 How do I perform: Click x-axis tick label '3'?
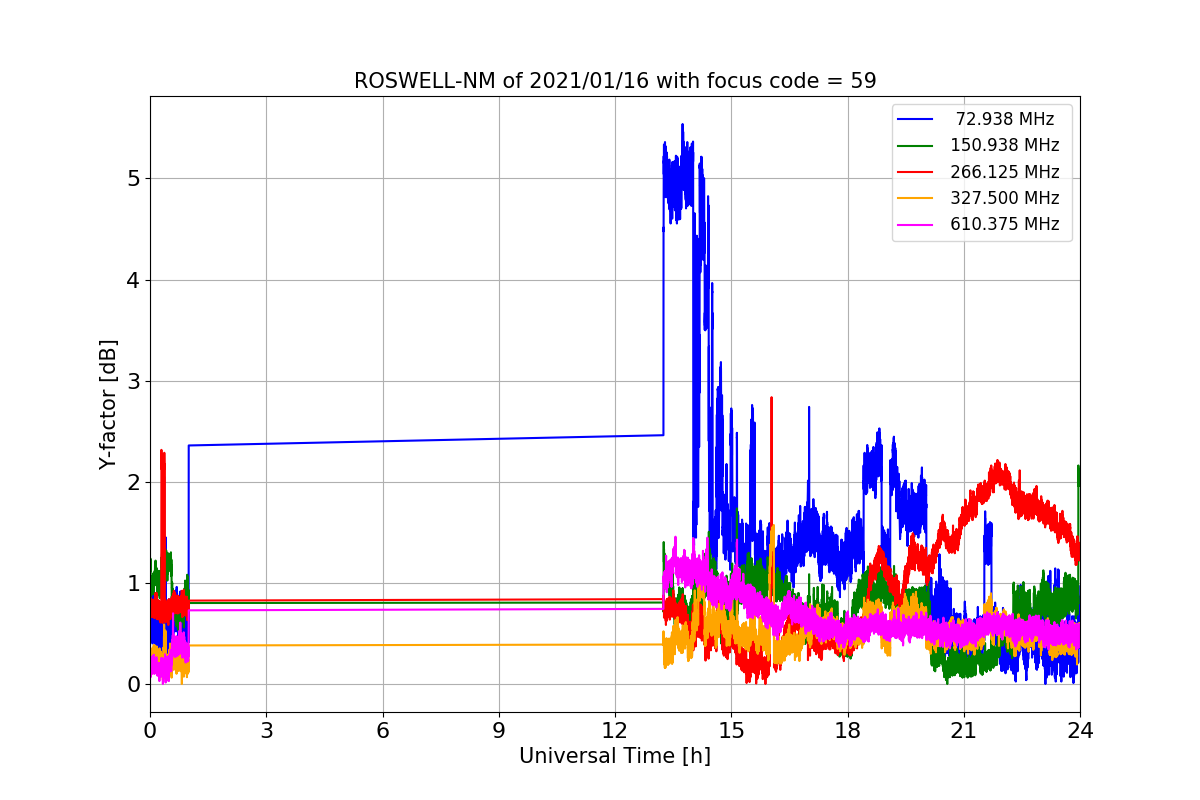pyautogui.click(x=266, y=730)
